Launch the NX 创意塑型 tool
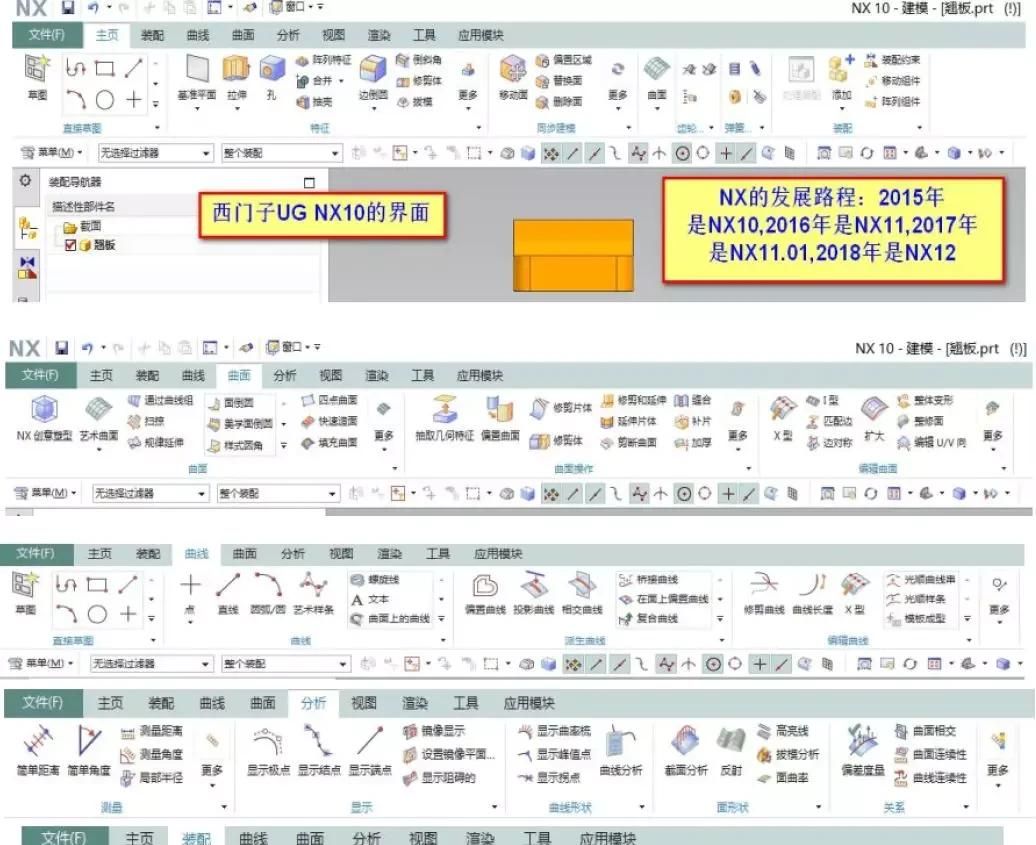Image resolution: width=1036 pixels, height=845 pixels. click(44, 418)
